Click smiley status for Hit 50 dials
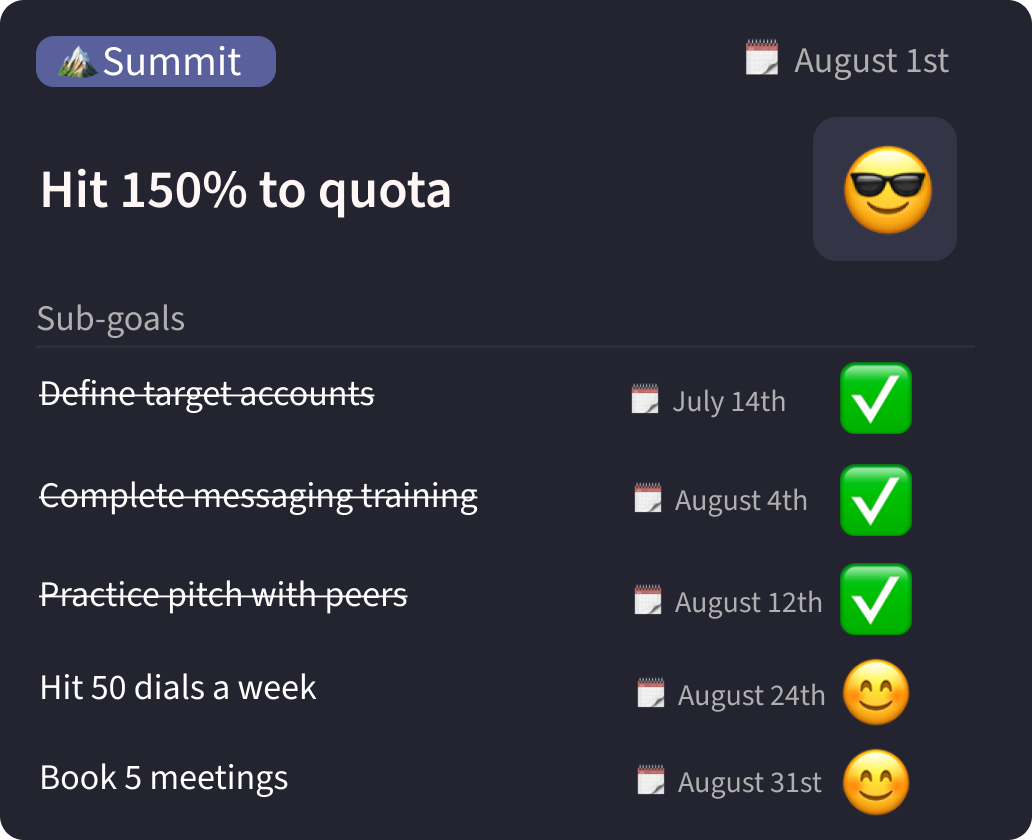 coord(876,692)
